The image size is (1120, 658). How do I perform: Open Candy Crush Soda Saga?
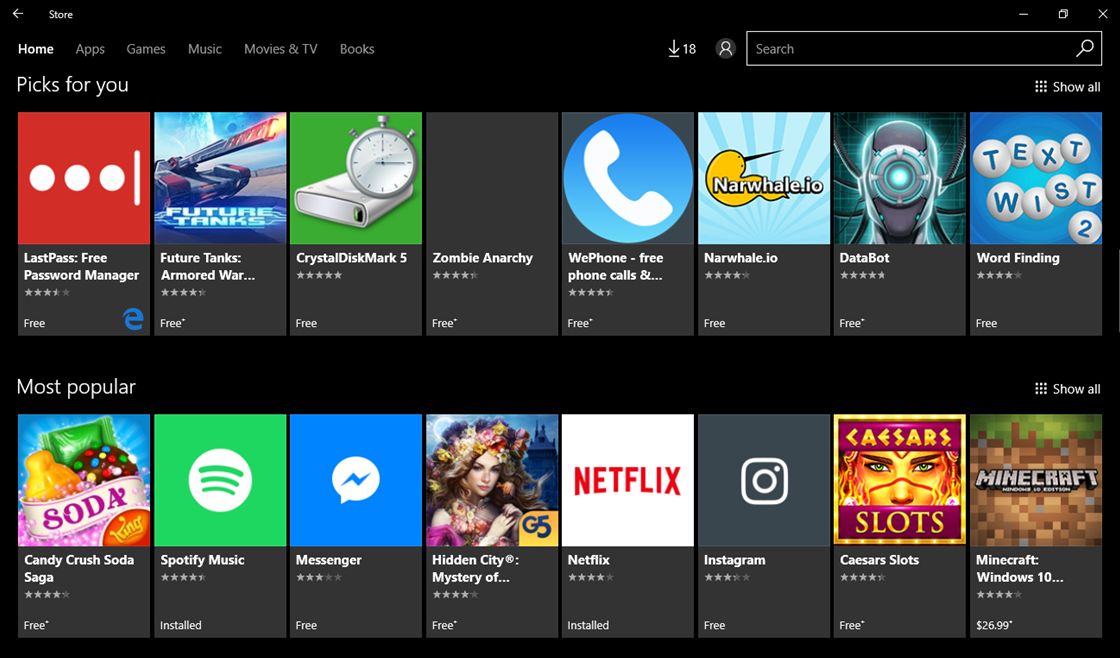tap(83, 480)
